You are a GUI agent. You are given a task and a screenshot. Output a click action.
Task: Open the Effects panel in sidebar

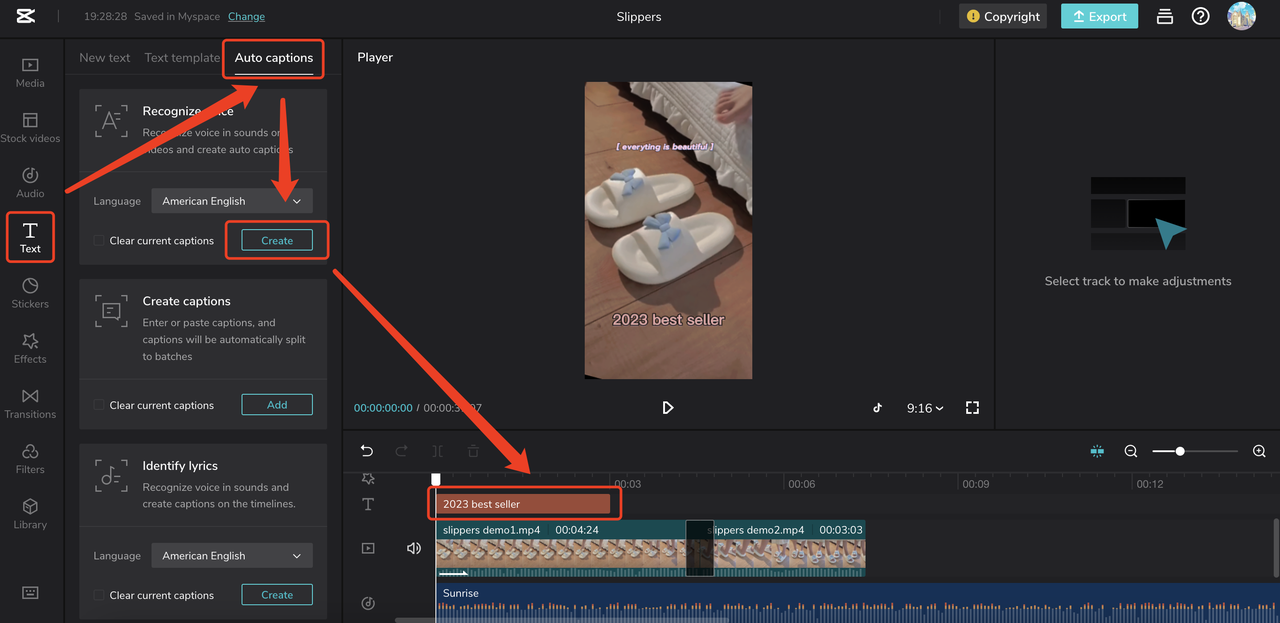[x=30, y=348]
